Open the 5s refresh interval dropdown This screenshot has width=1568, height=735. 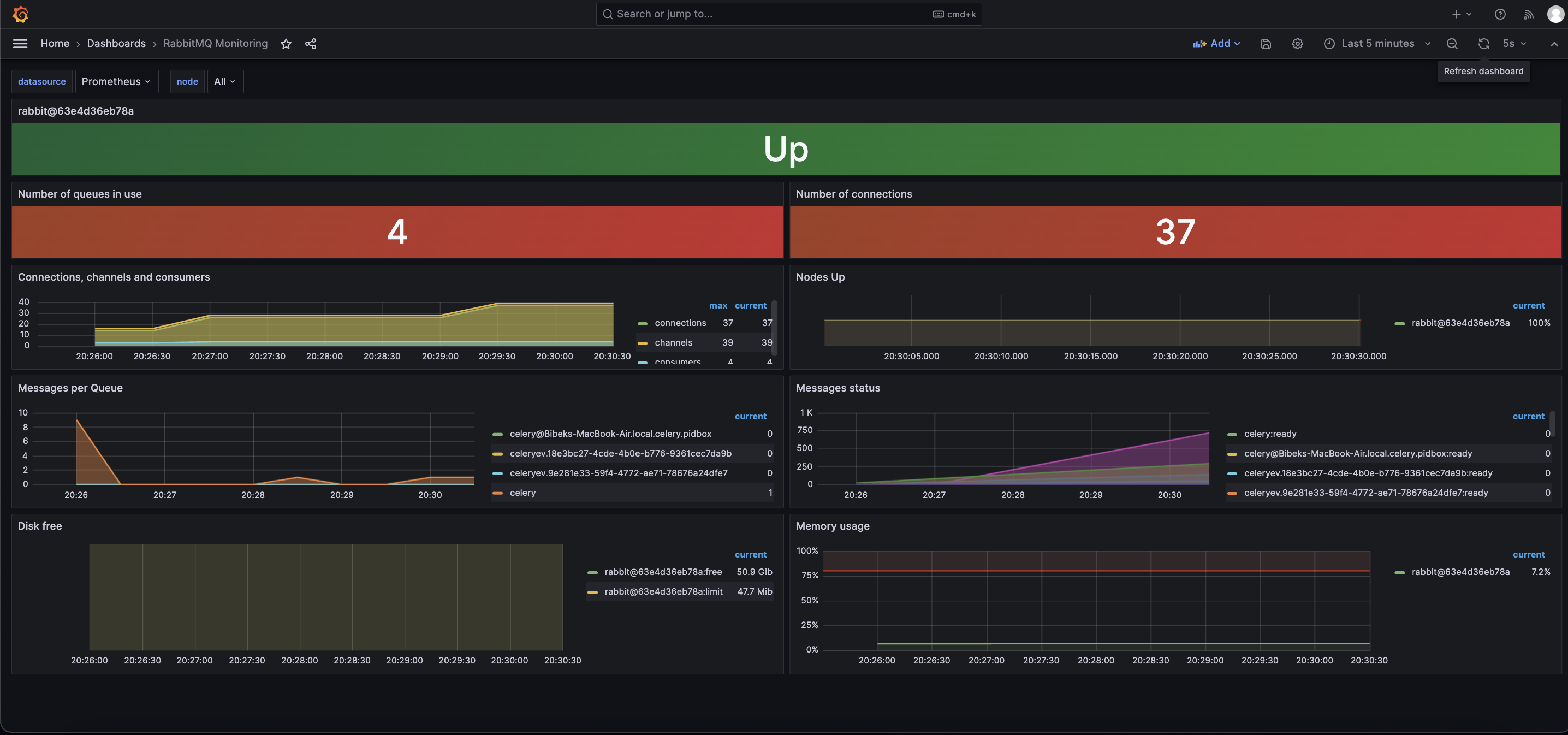point(1514,43)
